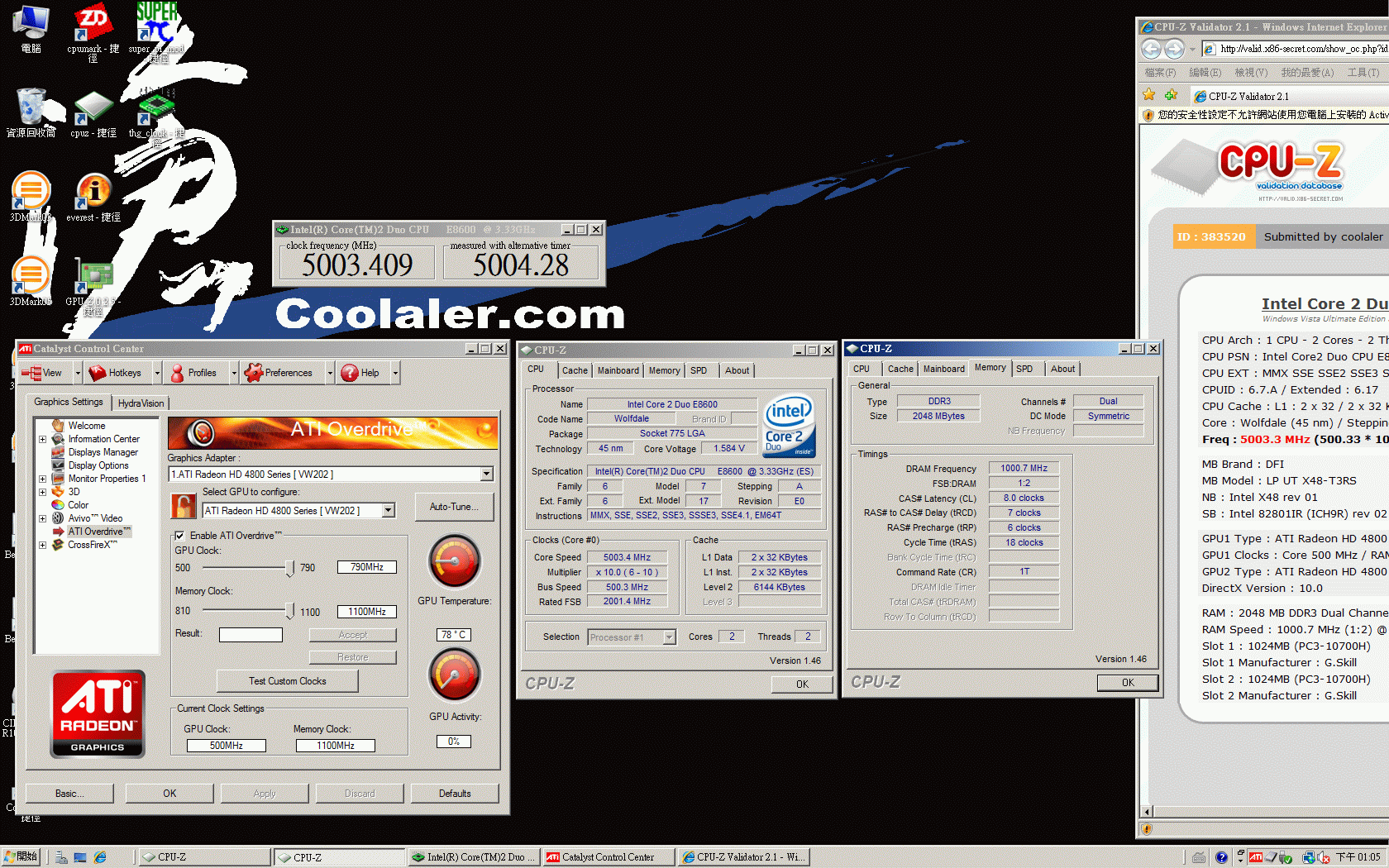
Task: Click OK in the right CPU-Z Memory window
Action: (x=1128, y=683)
